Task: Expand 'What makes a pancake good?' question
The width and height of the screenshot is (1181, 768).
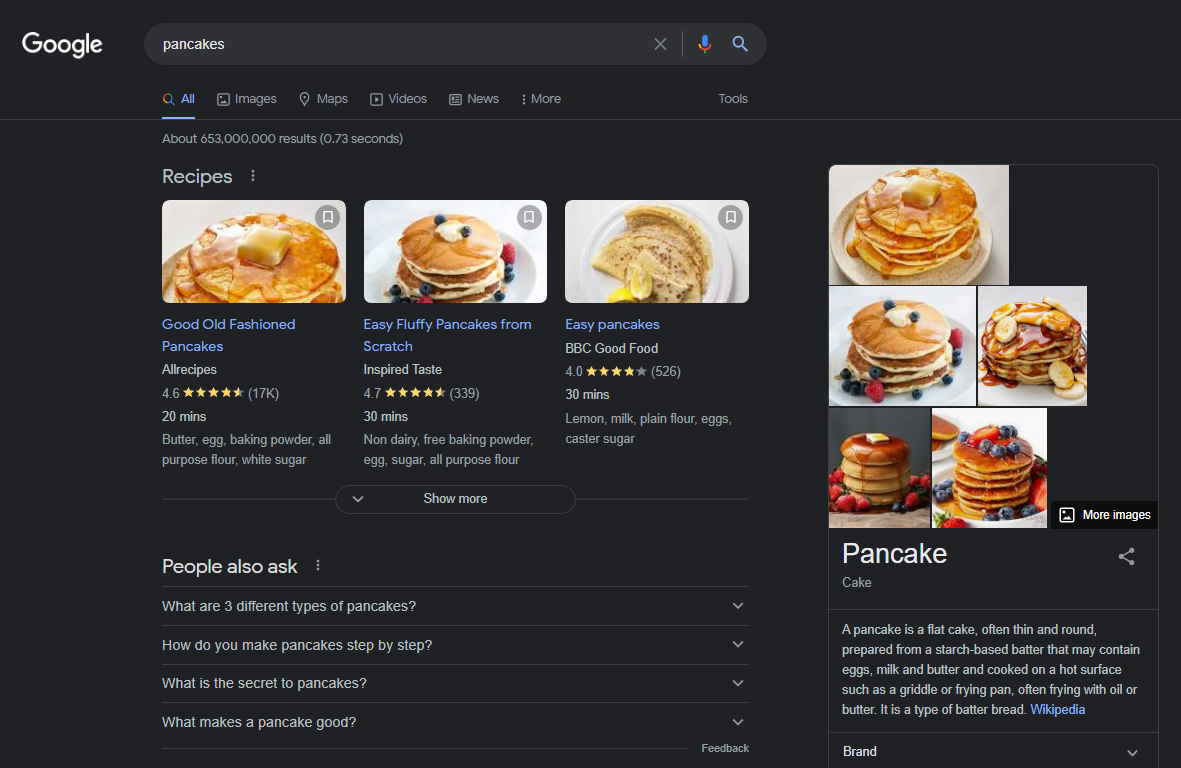Action: click(455, 722)
